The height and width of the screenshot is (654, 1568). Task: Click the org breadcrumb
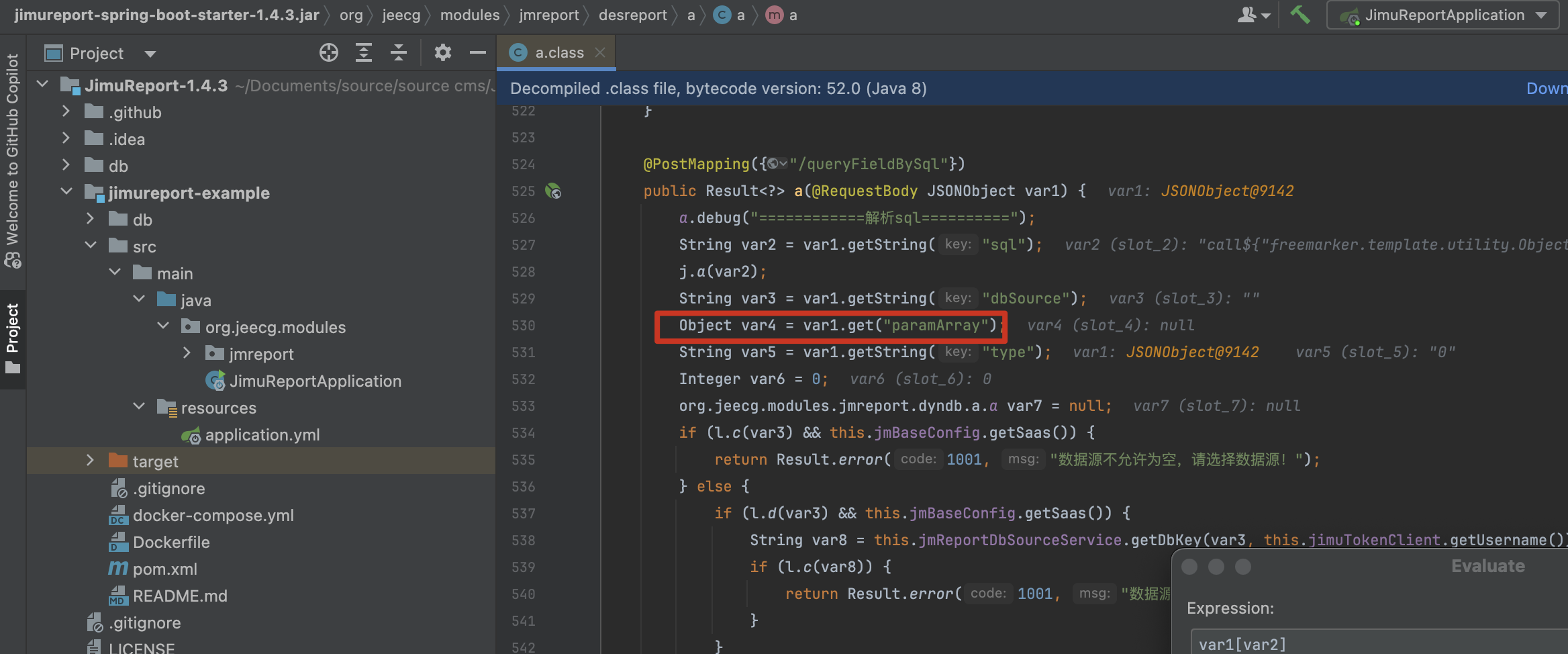tap(351, 15)
